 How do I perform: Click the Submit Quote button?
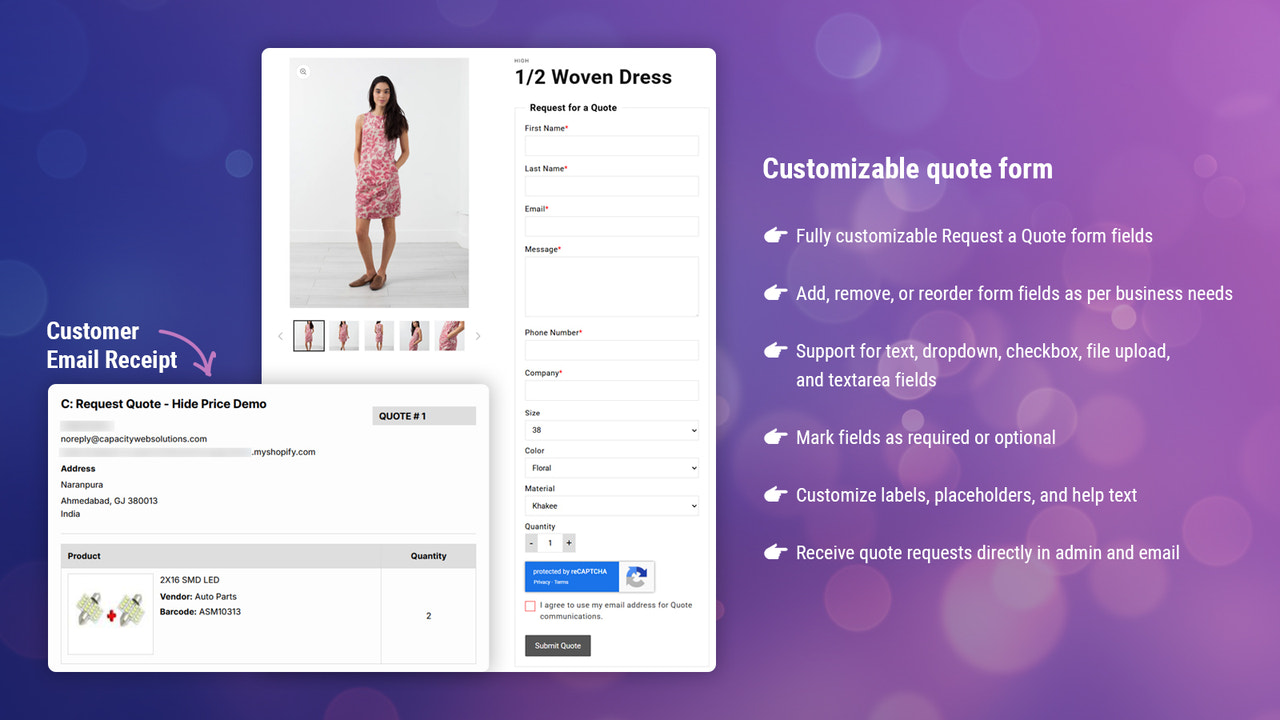pos(558,646)
